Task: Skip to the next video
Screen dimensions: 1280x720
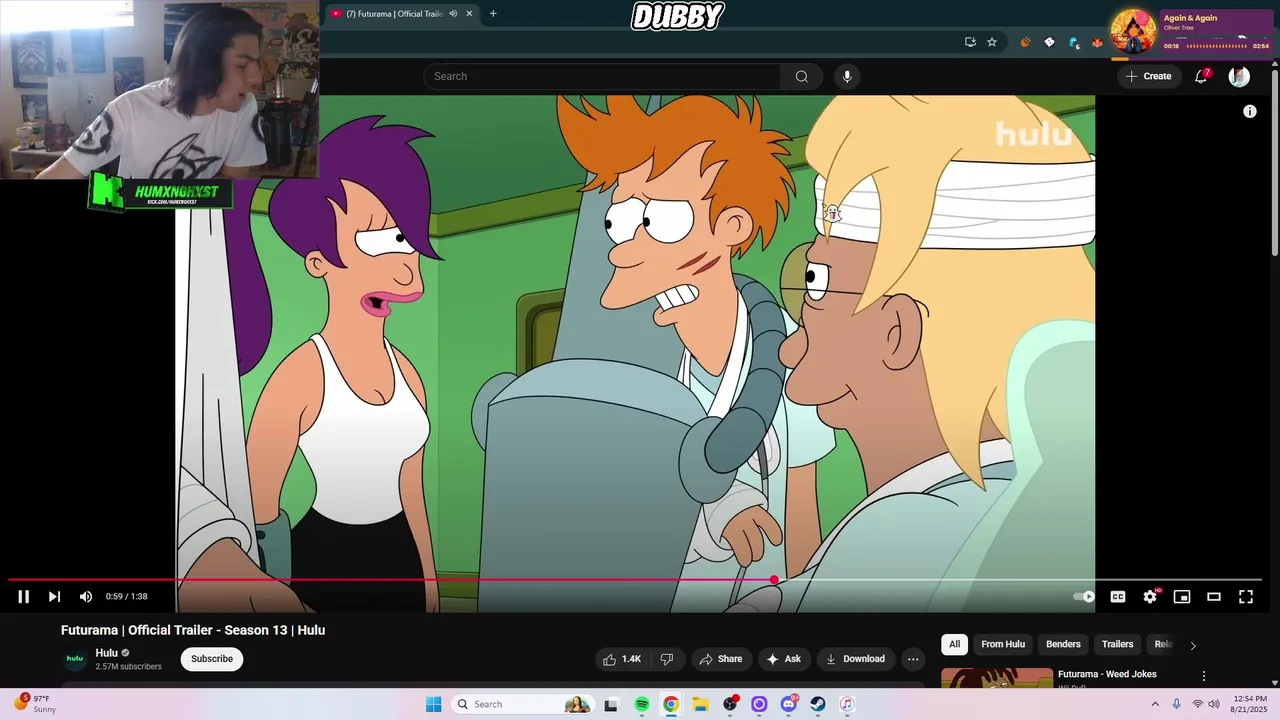Action: (54, 597)
